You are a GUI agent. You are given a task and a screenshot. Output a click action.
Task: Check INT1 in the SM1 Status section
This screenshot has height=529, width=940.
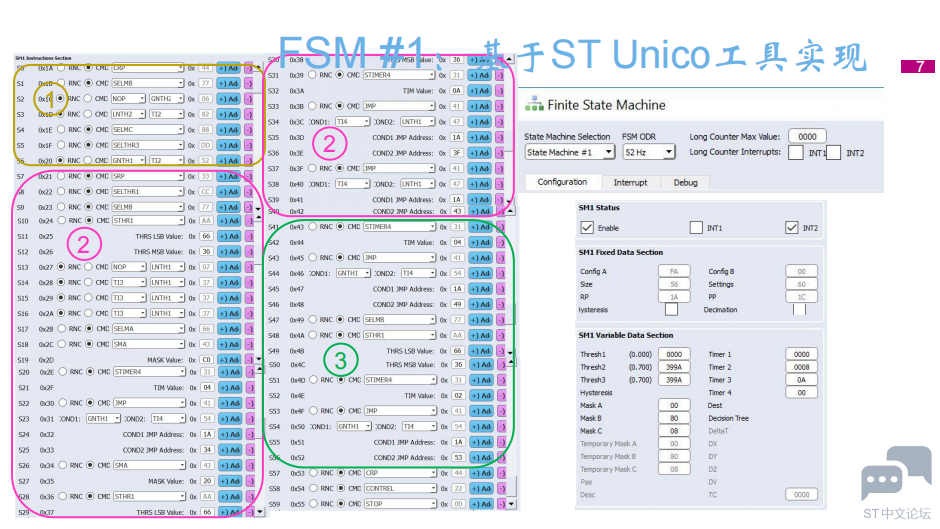(x=696, y=227)
